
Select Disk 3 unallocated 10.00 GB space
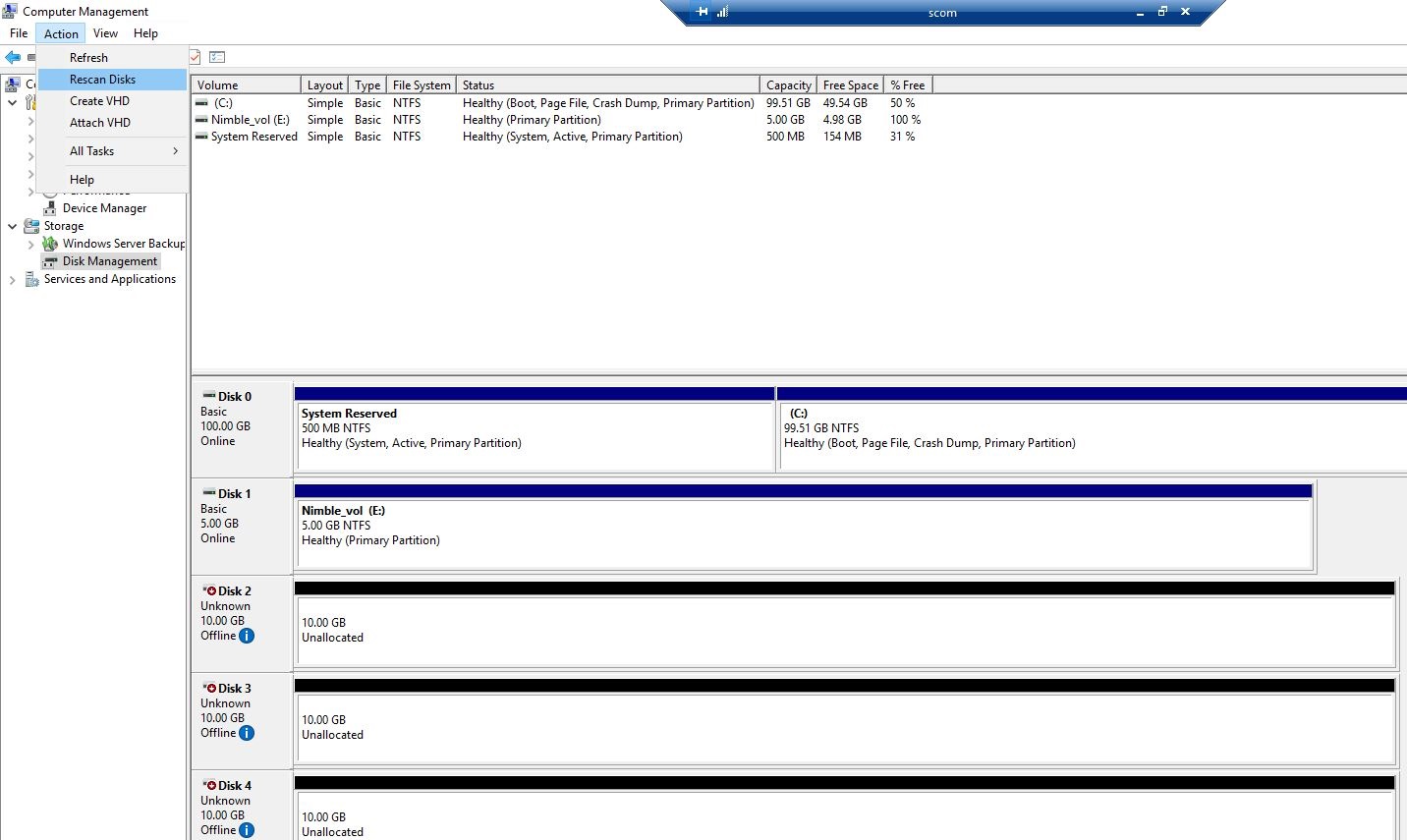[845, 720]
